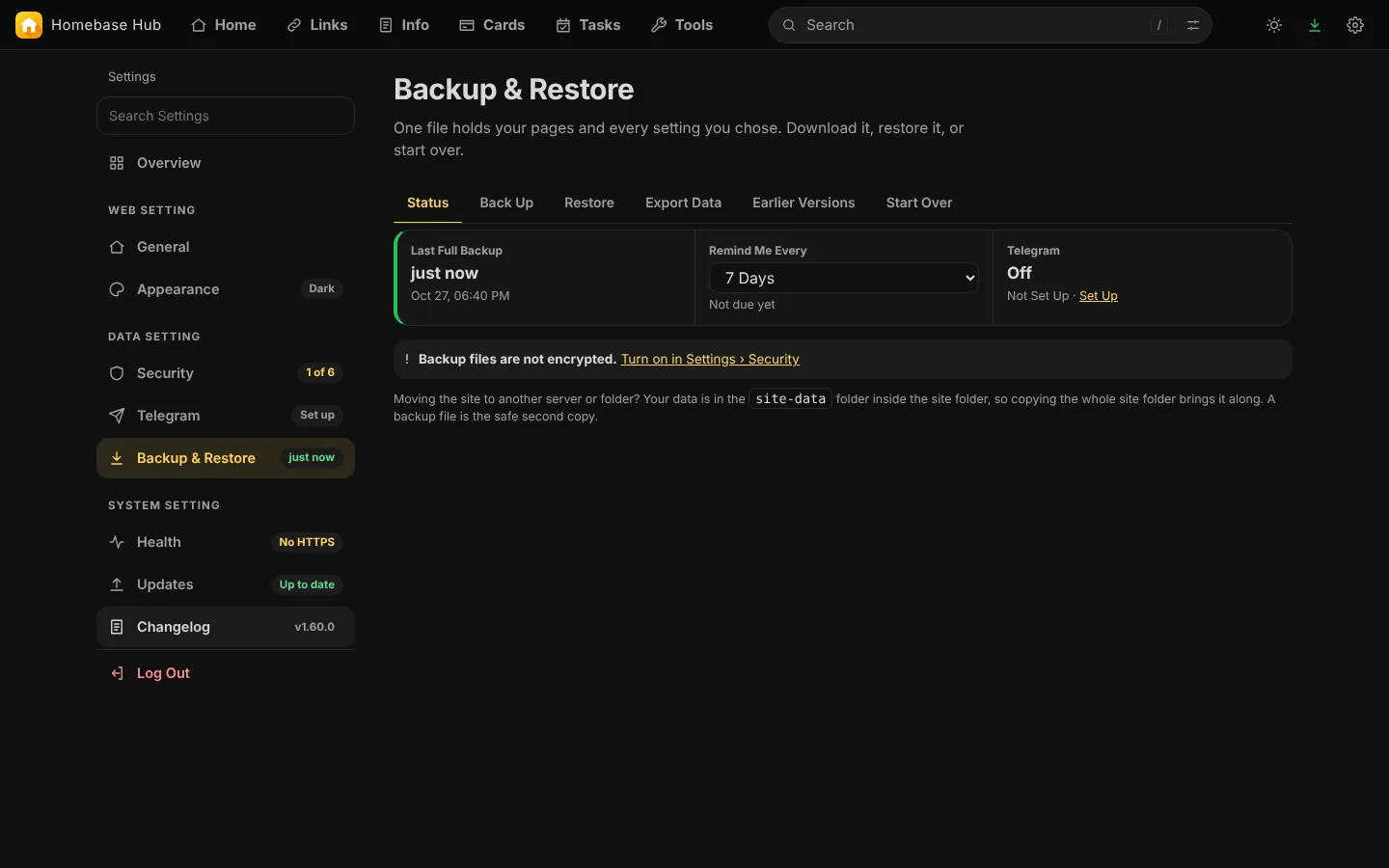This screenshot has height=868, width=1389.
Task: Select the Status tab
Action: pyautogui.click(x=427, y=203)
